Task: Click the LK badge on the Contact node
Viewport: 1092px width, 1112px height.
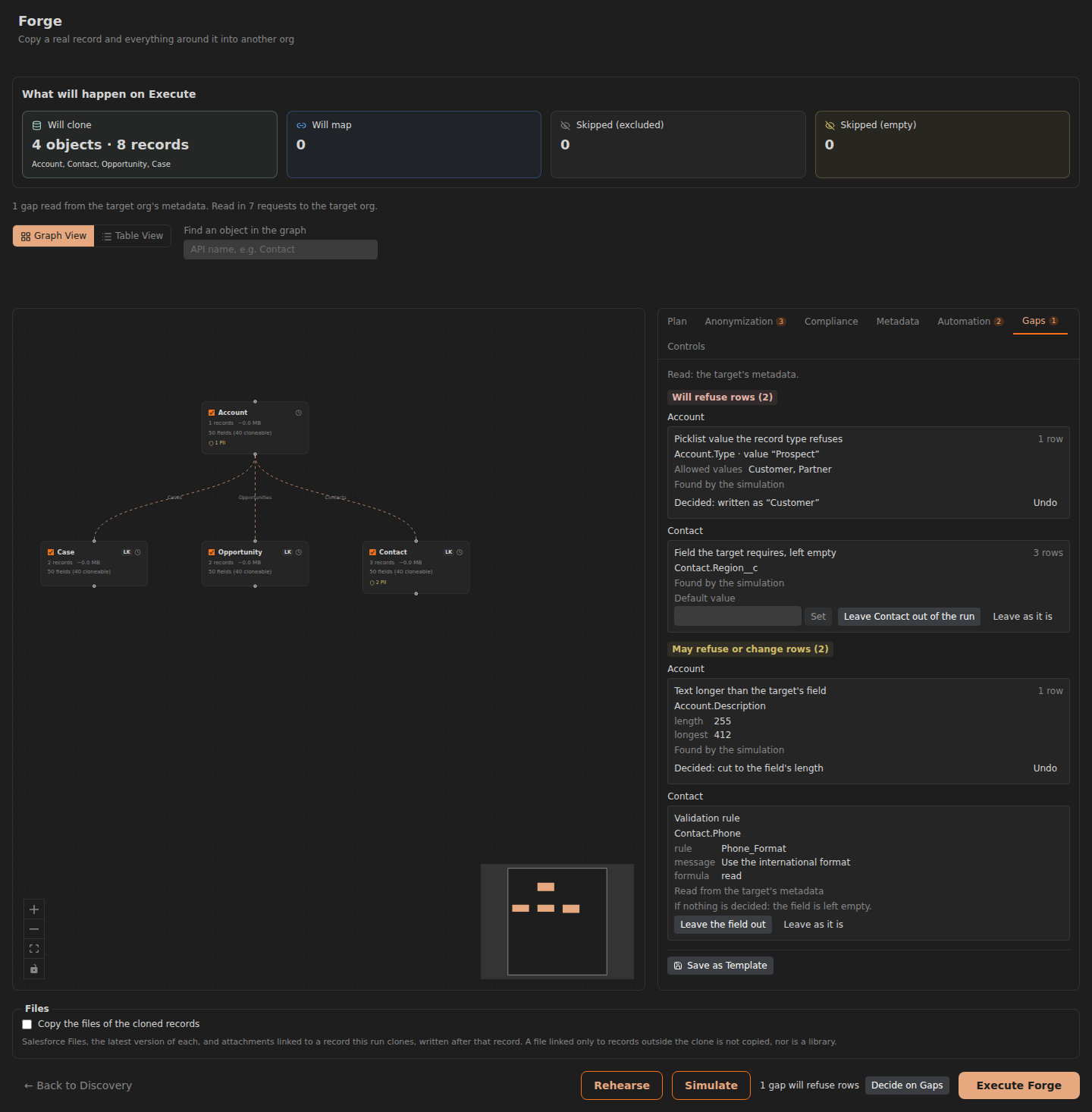Action: click(448, 552)
